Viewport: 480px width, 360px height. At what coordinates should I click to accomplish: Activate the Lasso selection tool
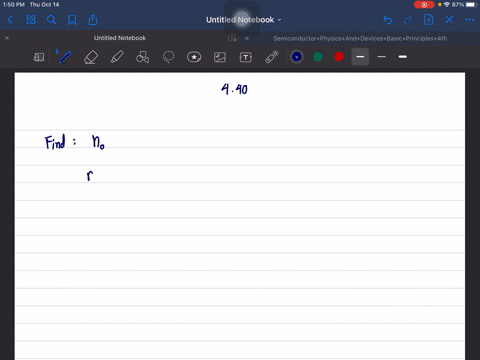click(168, 57)
